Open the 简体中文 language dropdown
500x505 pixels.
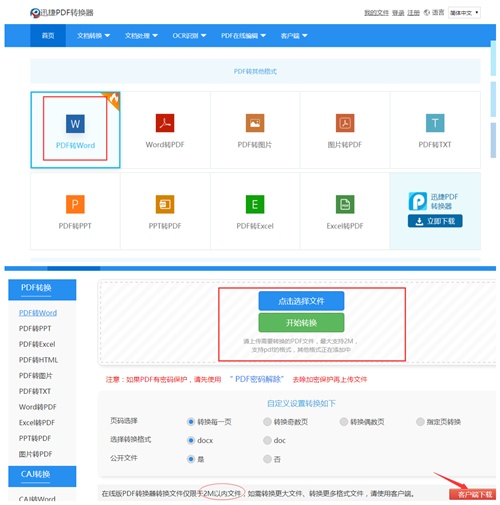[x=464, y=13]
